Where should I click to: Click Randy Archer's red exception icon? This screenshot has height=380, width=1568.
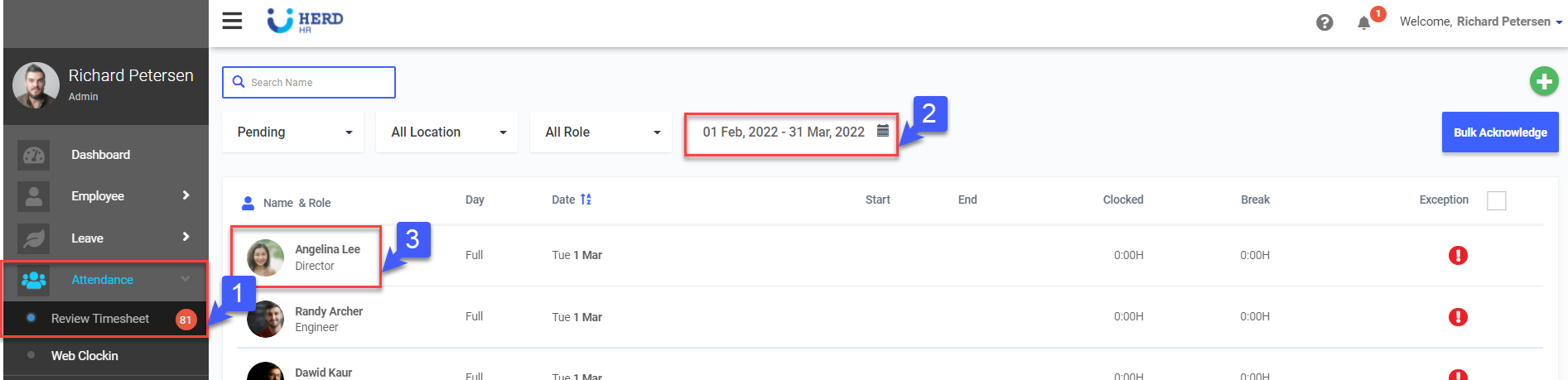coord(1458,317)
